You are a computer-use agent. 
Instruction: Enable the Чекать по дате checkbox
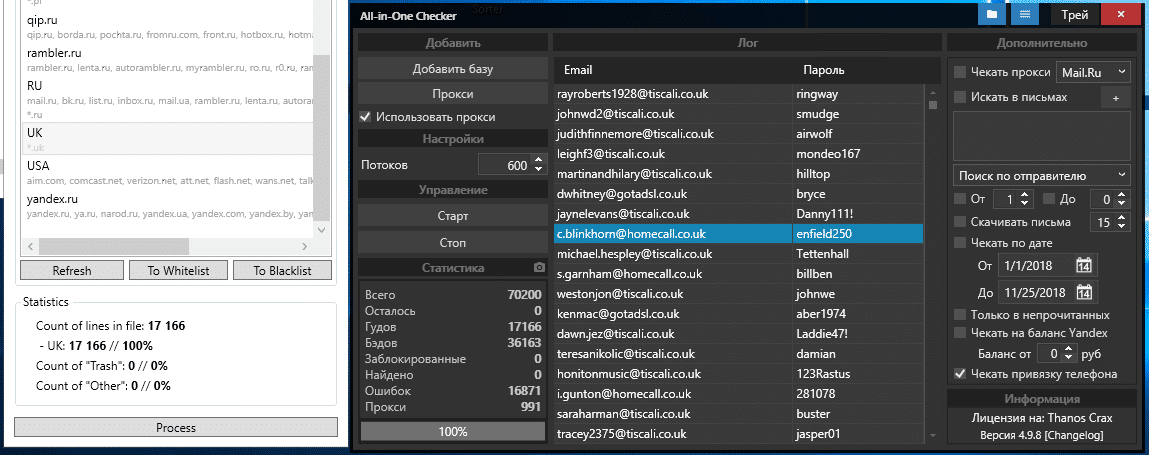[960, 243]
